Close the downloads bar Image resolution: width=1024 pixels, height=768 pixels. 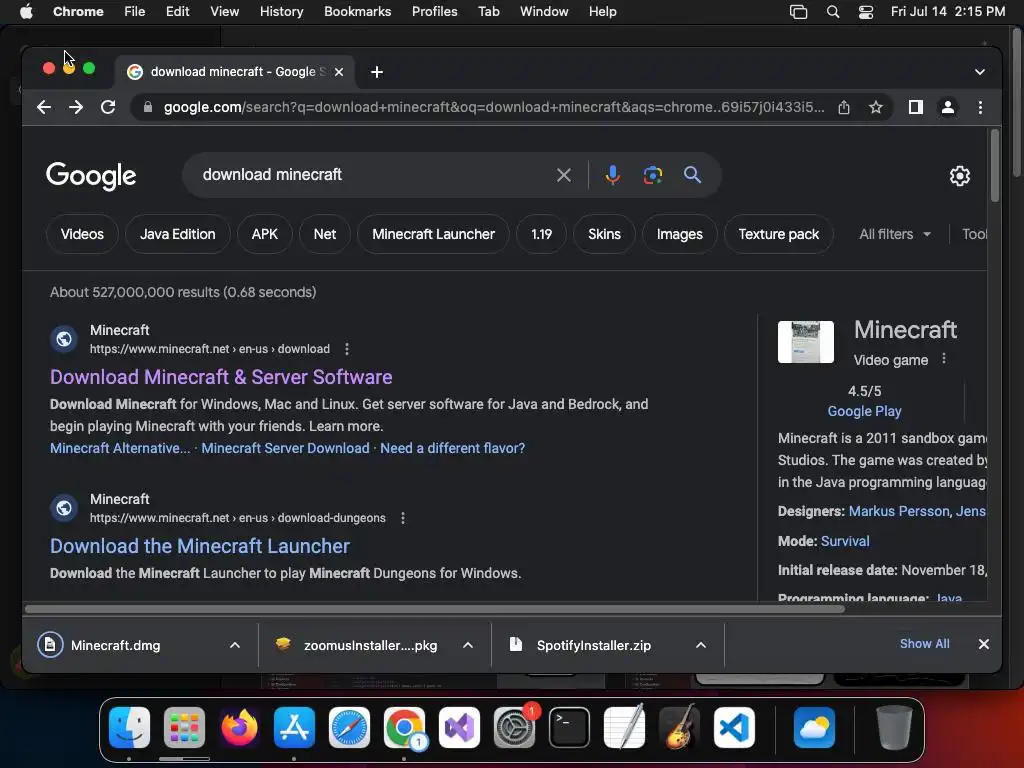984,644
